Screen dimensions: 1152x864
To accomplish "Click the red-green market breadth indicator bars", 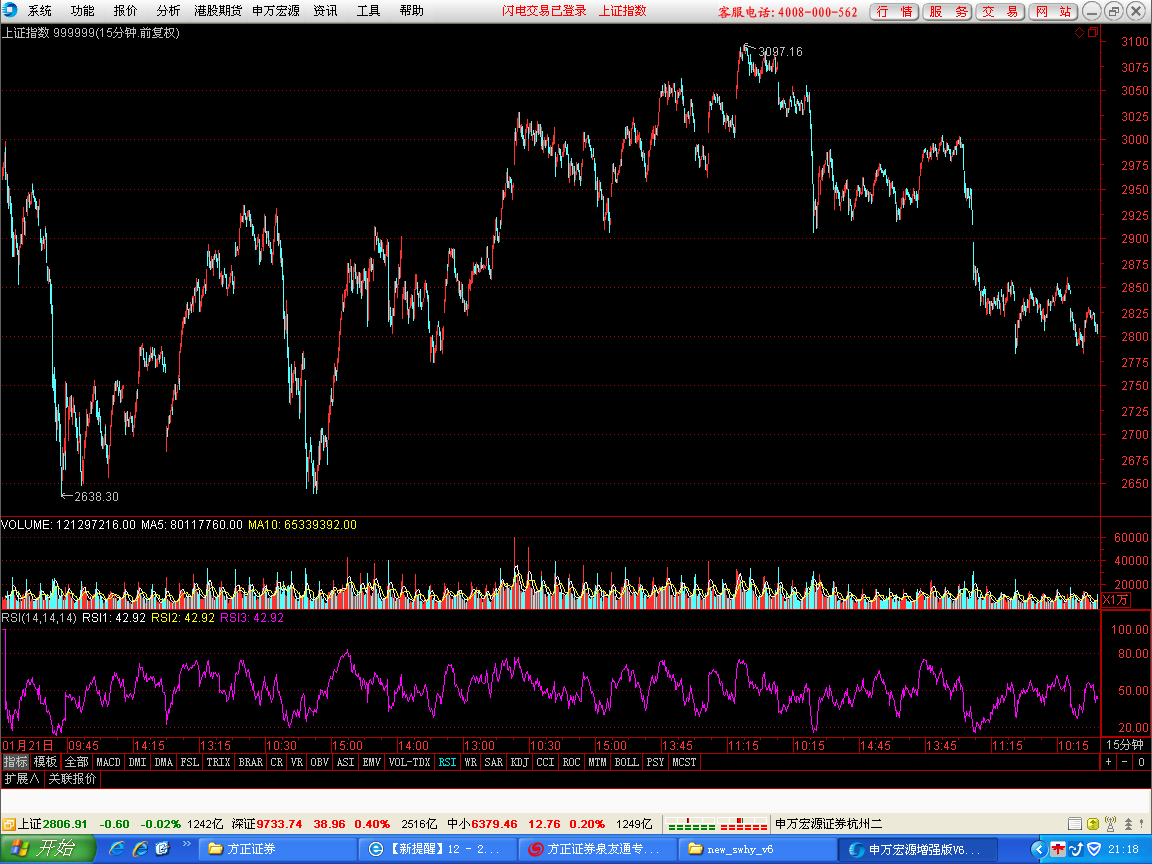I will click(x=717, y=824).
